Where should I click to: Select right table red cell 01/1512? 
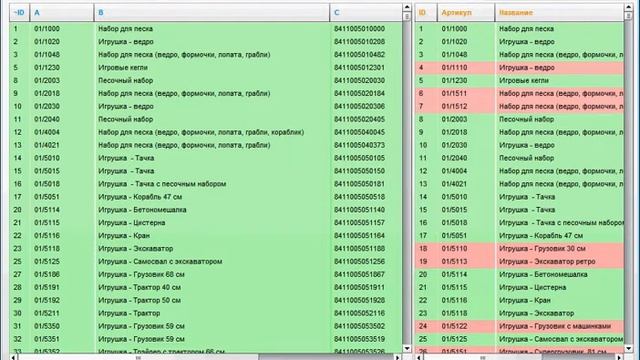[454, 106]
